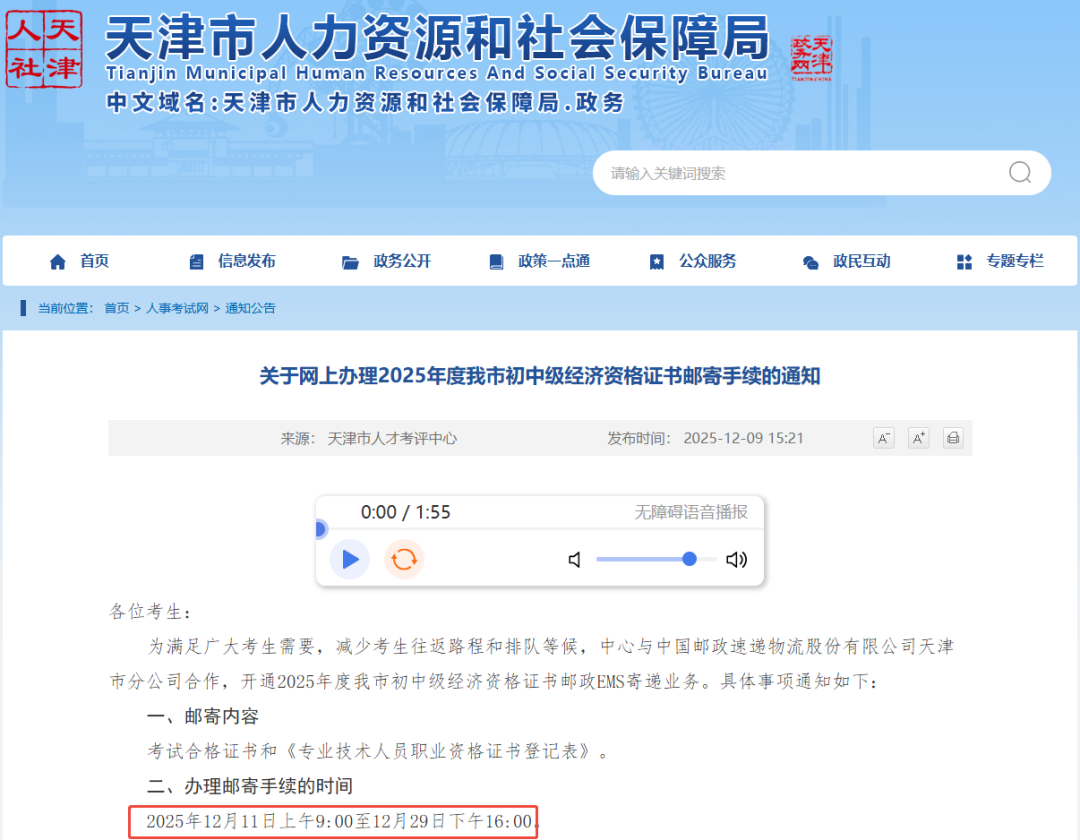Click the 通知公告 breadcrumb link
1080x840 pixels.
click(250, 308)
